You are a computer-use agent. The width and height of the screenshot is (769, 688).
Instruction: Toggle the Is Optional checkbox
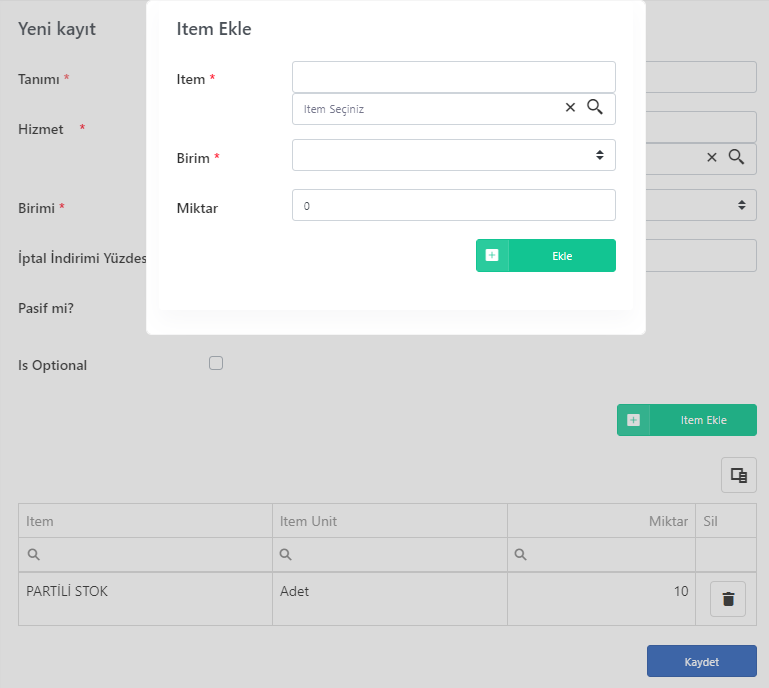(216, 363)
